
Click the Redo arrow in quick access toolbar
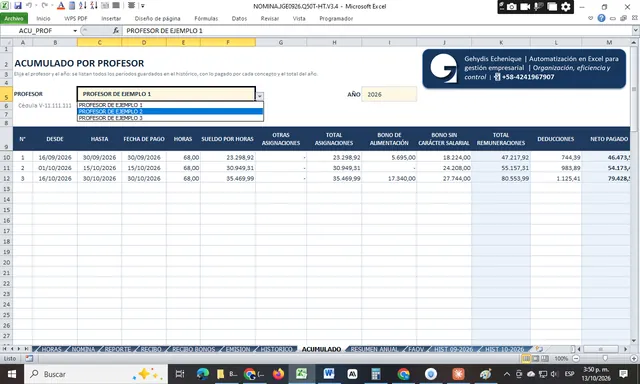pos(44,6)
